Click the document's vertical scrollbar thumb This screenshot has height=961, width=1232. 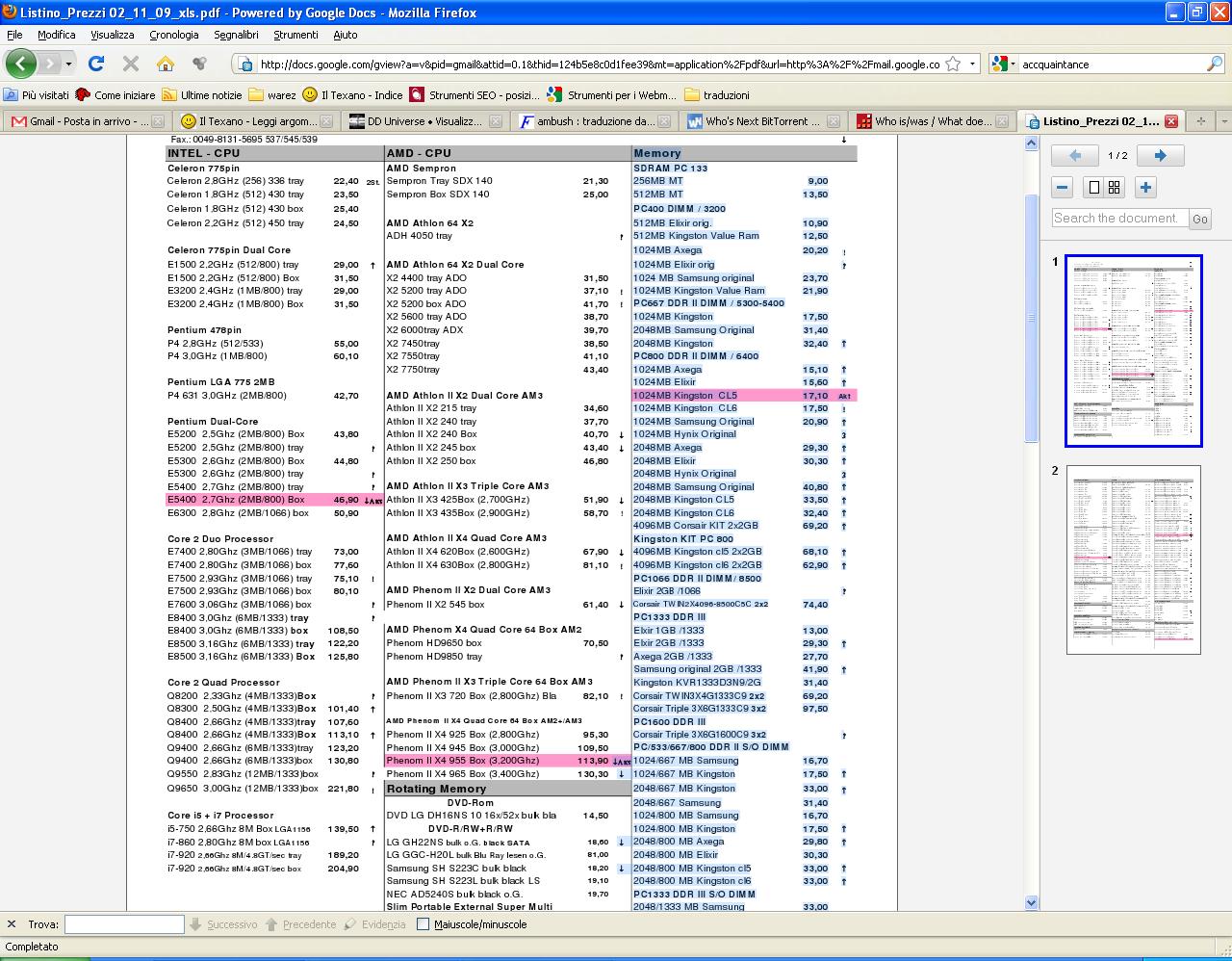click(x=1032, y=318)
